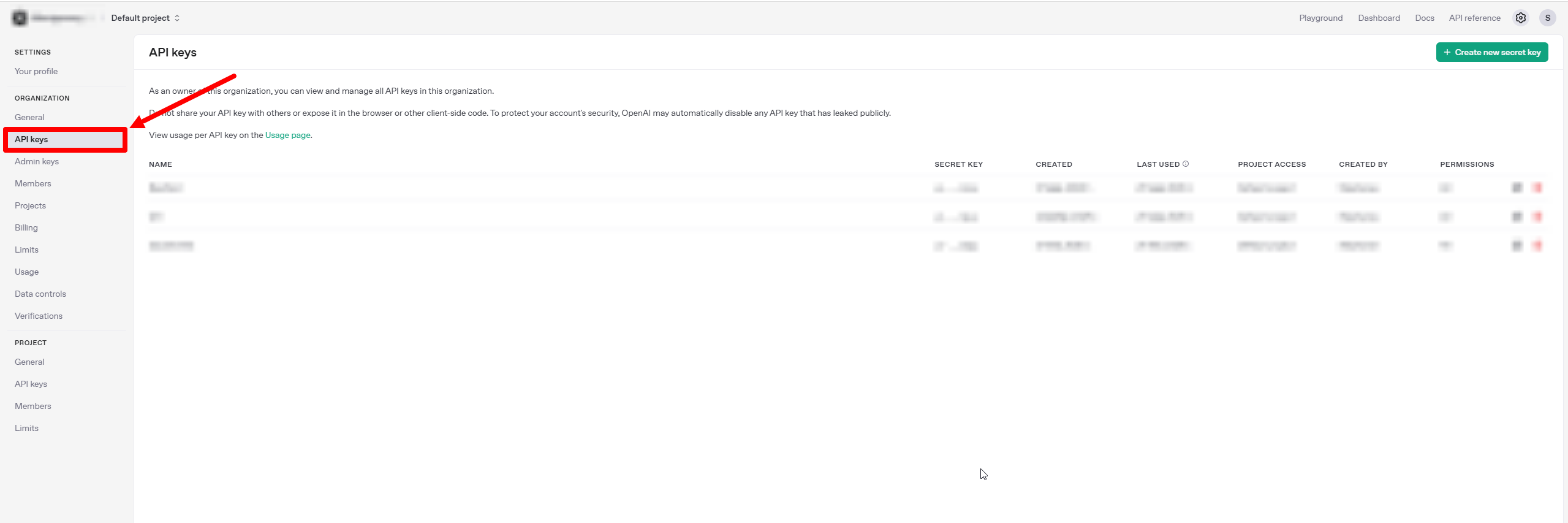Expand the Default project switcher
1568x523 pixels.
(x=145, y=18)
